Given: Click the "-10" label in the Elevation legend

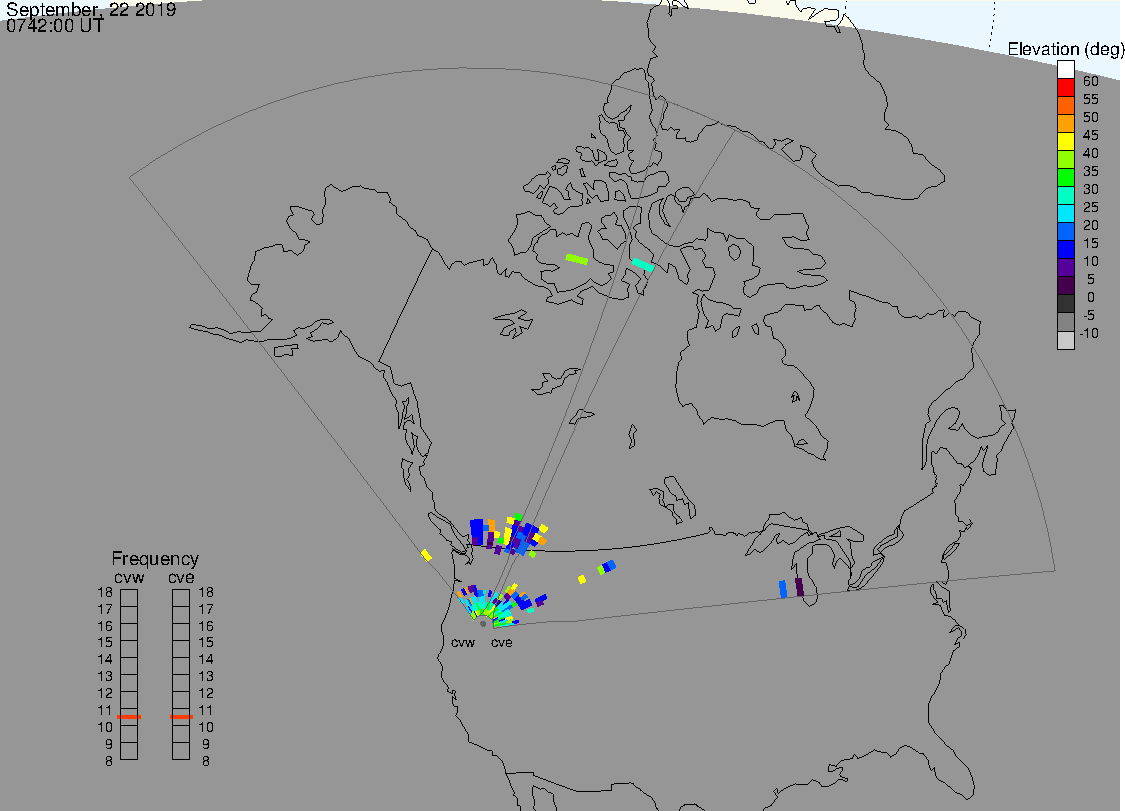Looking at the screenshot, I should tap(1089, 333).
